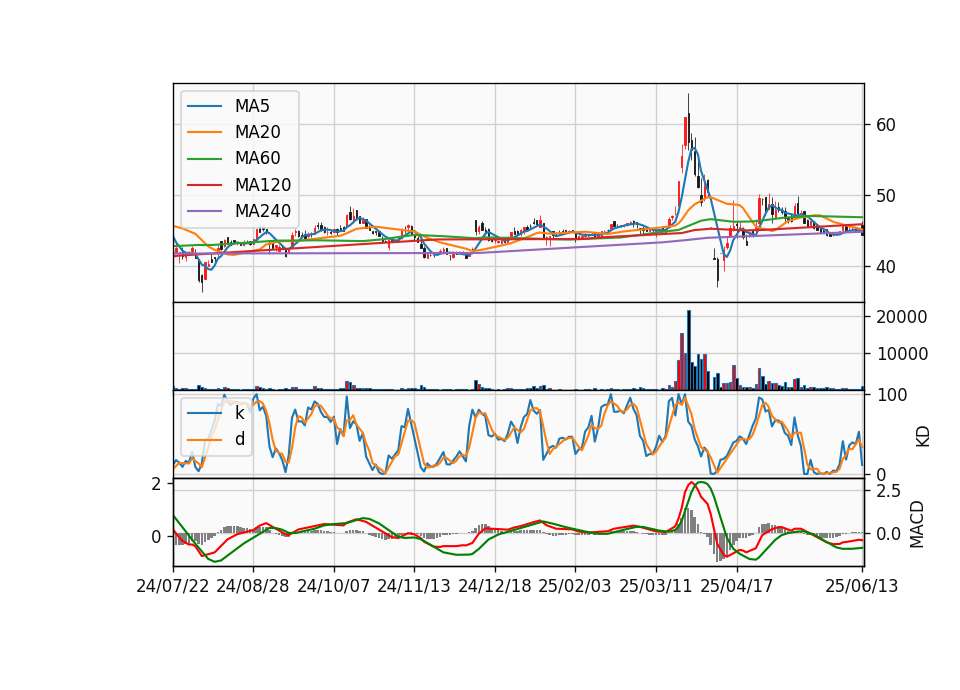Viewport: 960px width, 690px height.
Task: Click the price axis value 50
Action: (x=886, y=196)
